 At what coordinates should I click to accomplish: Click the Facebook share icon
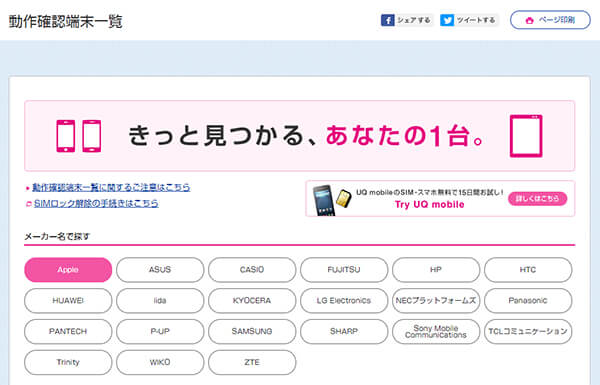388,20
